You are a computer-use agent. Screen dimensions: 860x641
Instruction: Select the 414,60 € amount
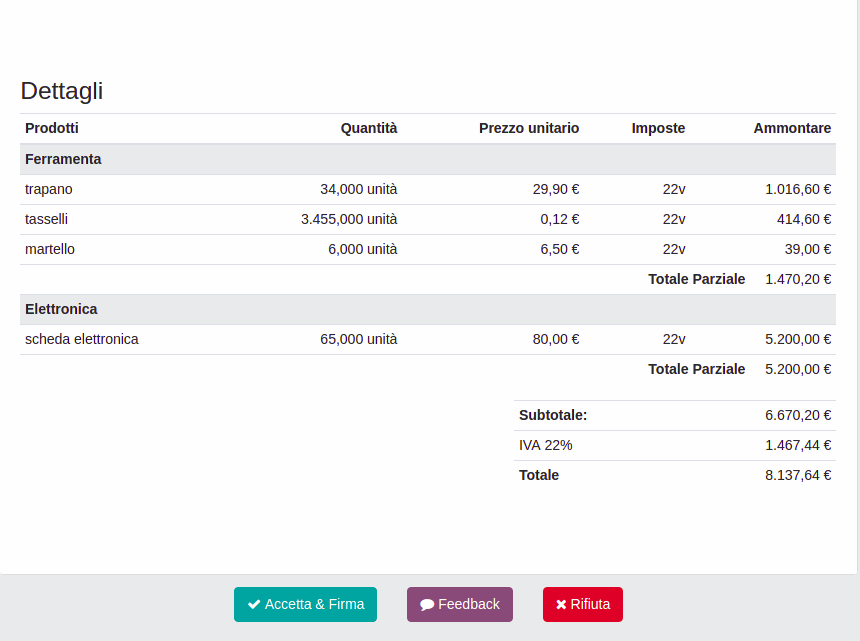804,219
